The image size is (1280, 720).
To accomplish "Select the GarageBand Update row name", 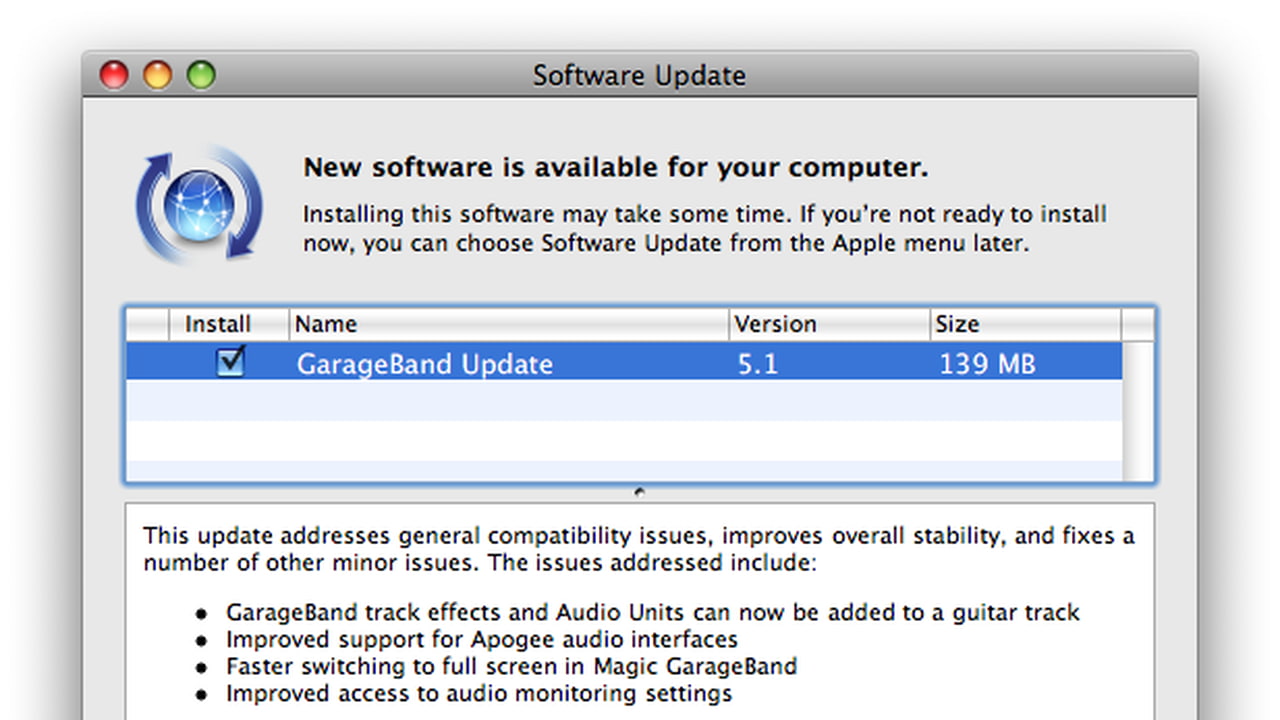I will tap(424, 363).
